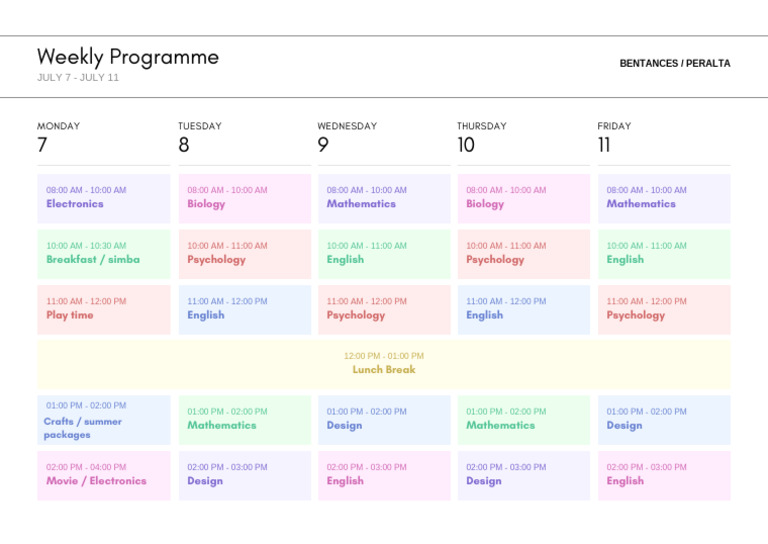The height and width of the screenshot is (544, 768).
Task: Open Thursday's Mathematics 01:00 PM block
Action: point(524,420)
